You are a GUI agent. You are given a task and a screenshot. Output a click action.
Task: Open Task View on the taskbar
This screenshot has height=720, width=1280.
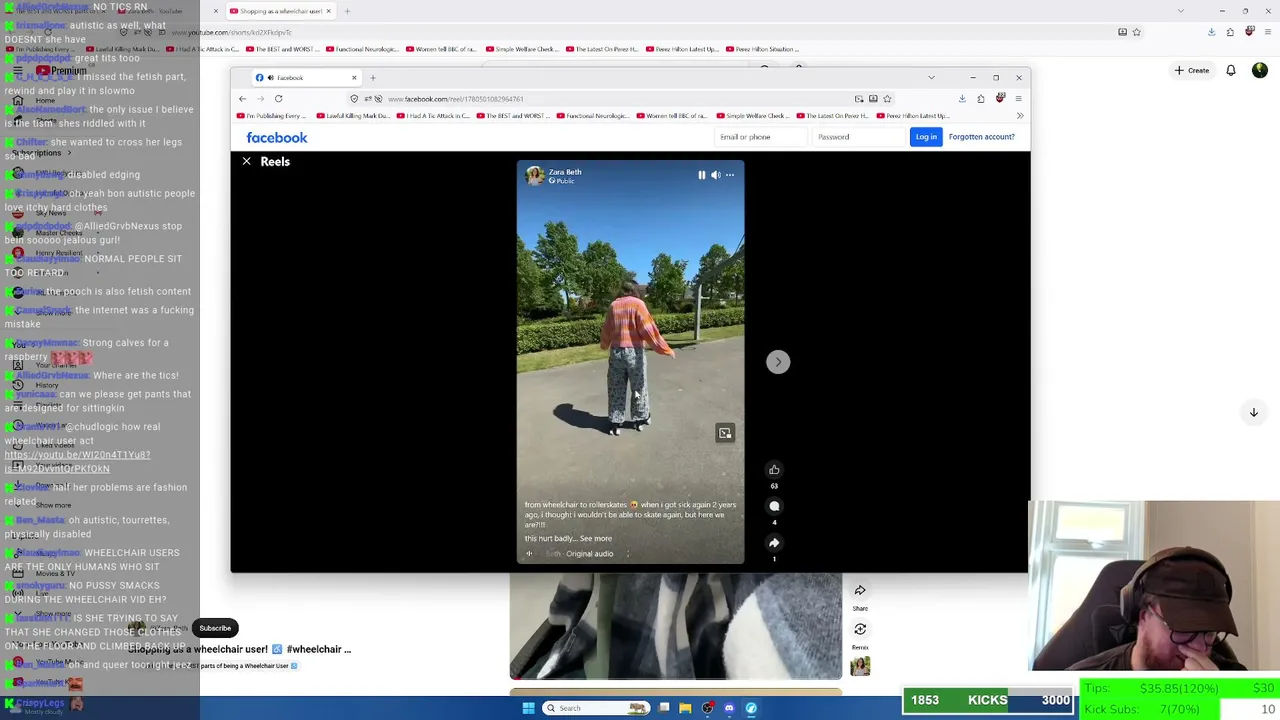coord(663,708)
